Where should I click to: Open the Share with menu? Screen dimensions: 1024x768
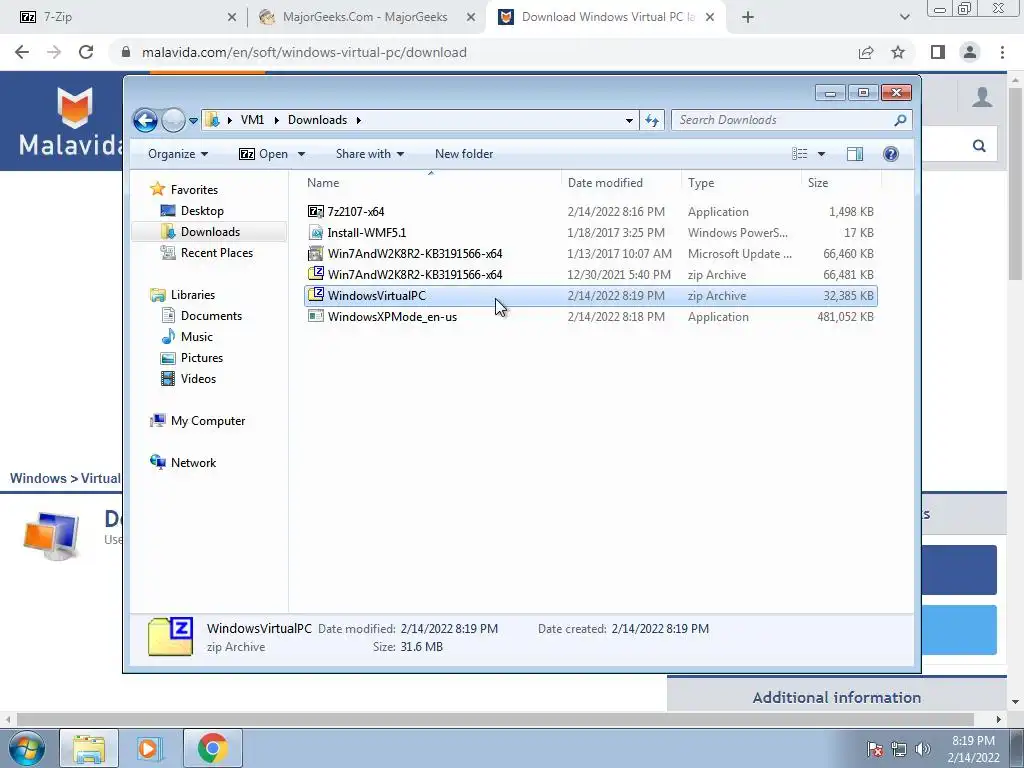tap(370, 154)
